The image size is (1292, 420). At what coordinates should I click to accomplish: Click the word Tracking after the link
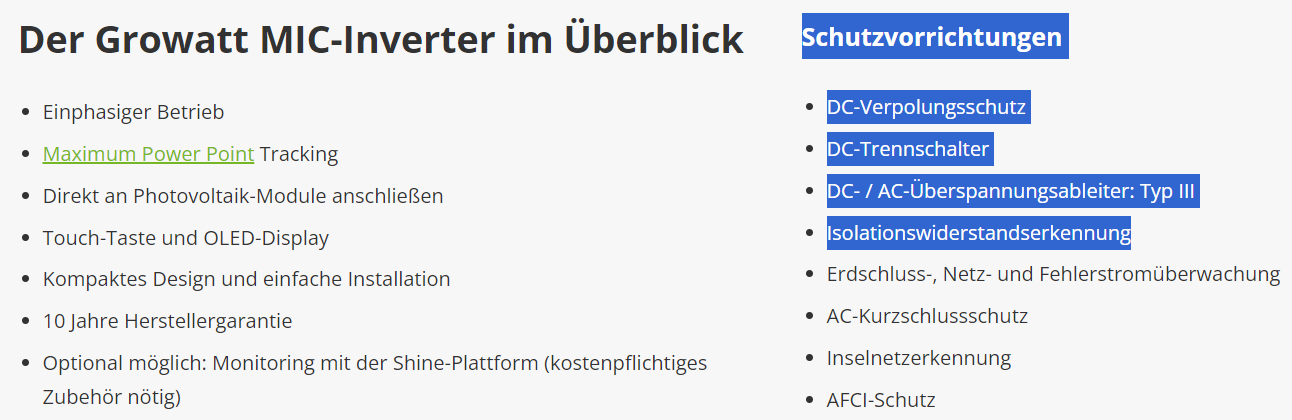tap(299, 154)
